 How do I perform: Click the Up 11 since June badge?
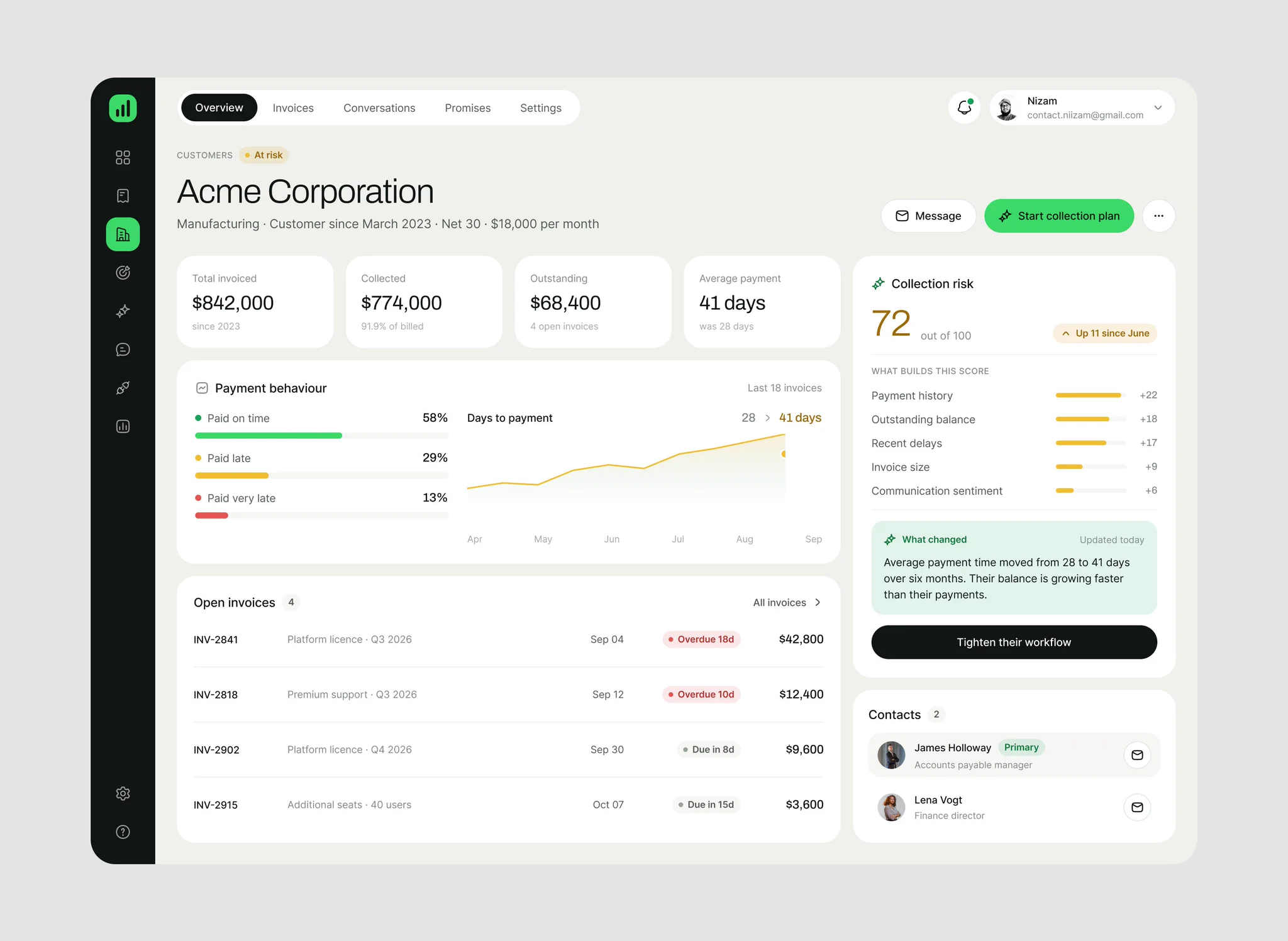pyautogui.click(x=1105, y=333)
